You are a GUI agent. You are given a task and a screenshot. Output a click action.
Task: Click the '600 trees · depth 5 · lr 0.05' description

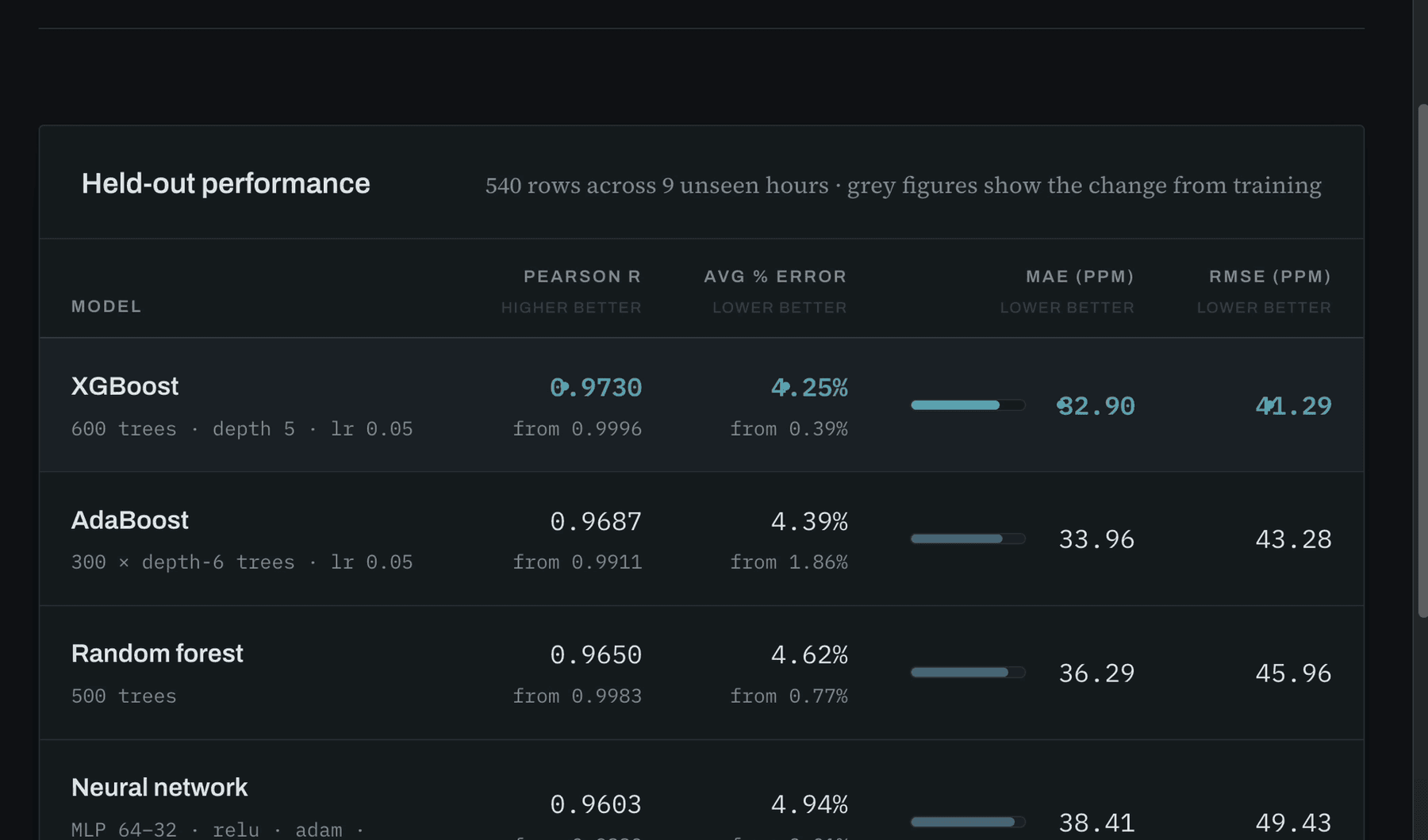tap(242, 429)
